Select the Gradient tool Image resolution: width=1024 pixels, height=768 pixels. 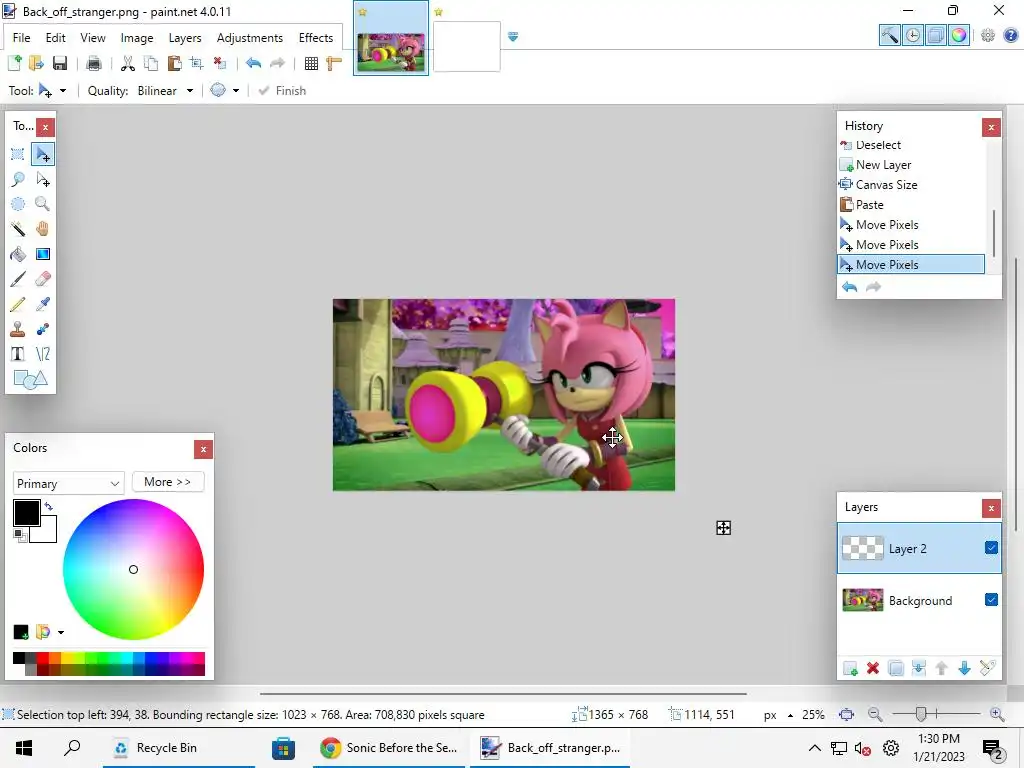click(42, 254)
